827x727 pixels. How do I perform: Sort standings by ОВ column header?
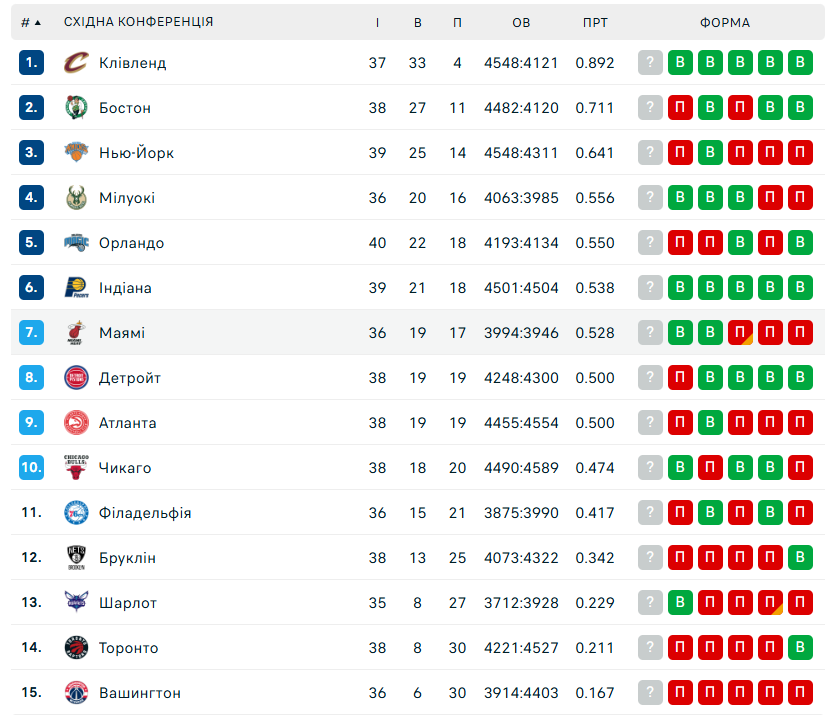[521, 22]
